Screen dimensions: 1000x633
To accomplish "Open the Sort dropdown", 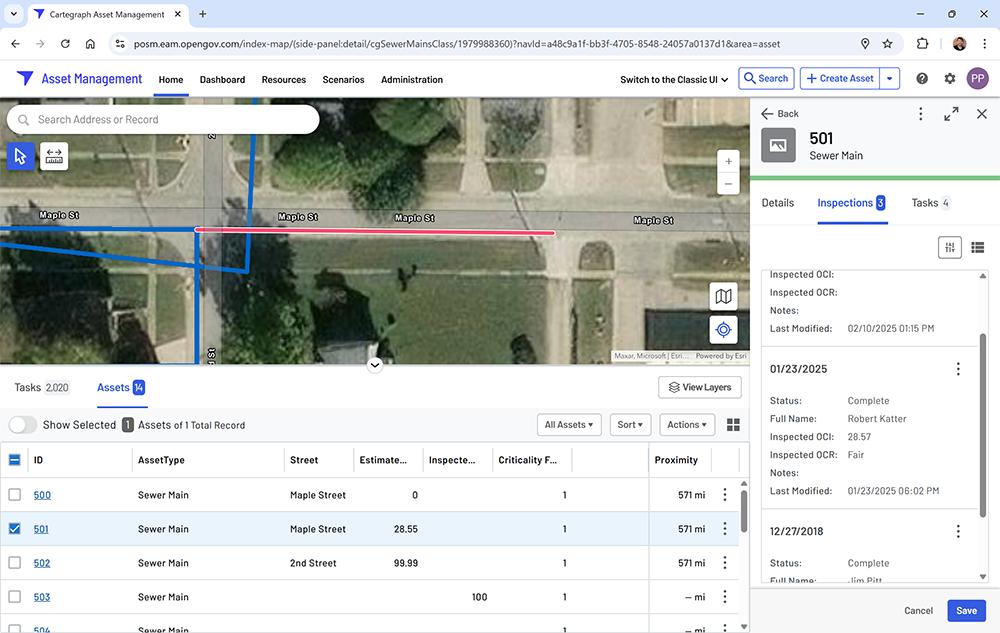I will pos(630,425).
